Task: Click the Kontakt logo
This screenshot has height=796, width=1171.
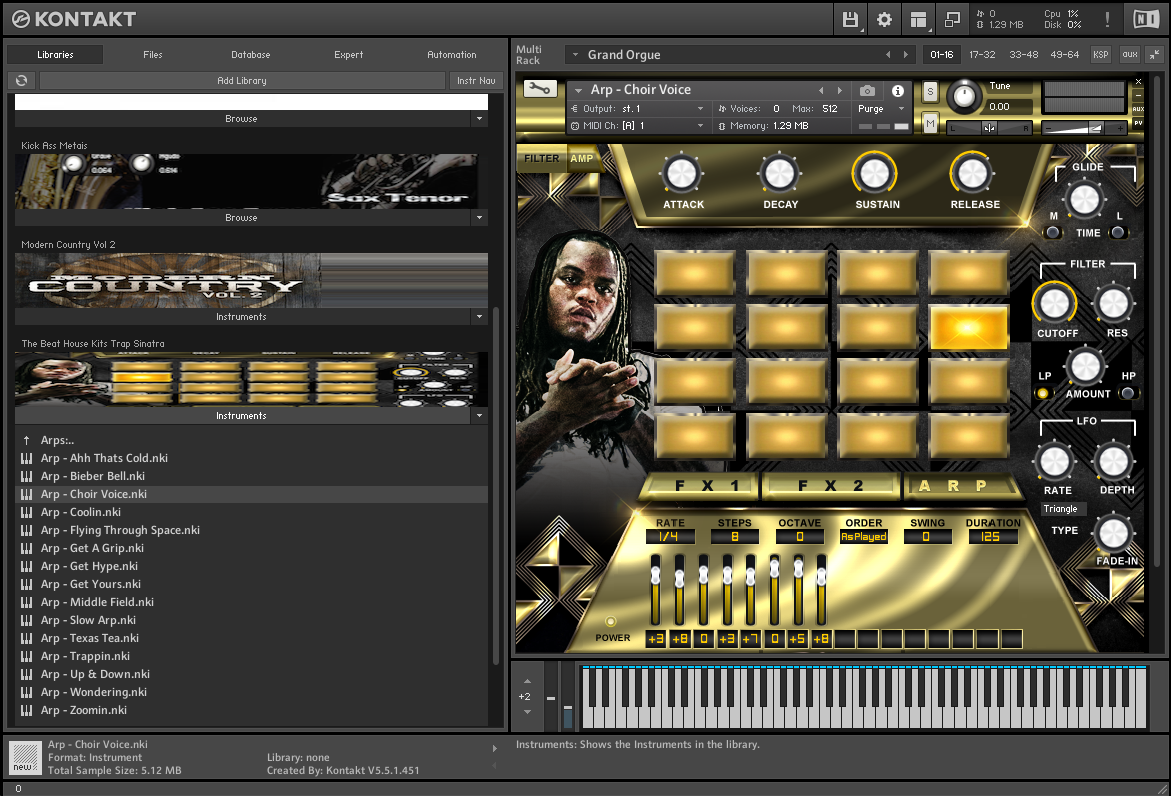Action: click(74, 19)
